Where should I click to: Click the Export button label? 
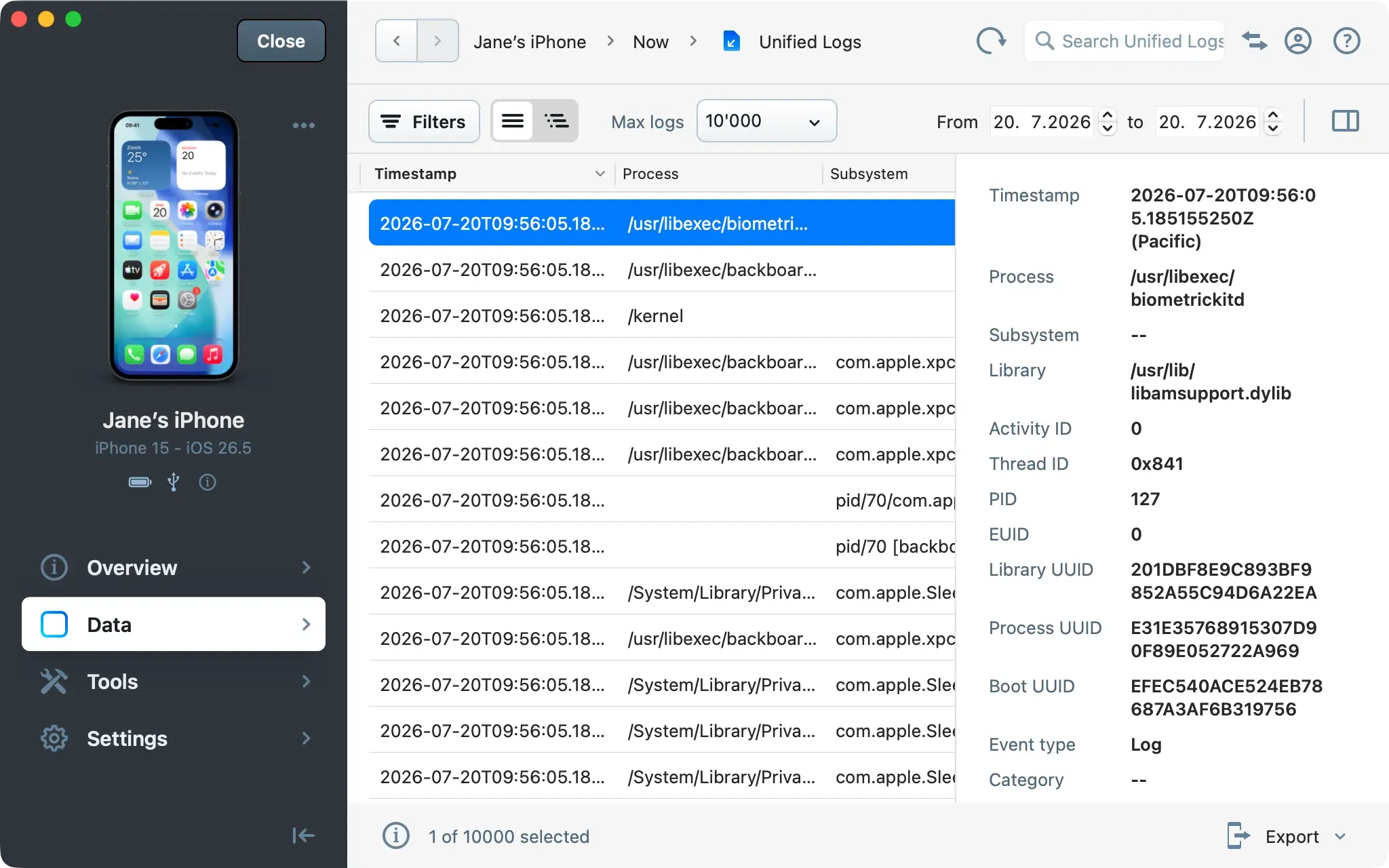pos(1292,836)
